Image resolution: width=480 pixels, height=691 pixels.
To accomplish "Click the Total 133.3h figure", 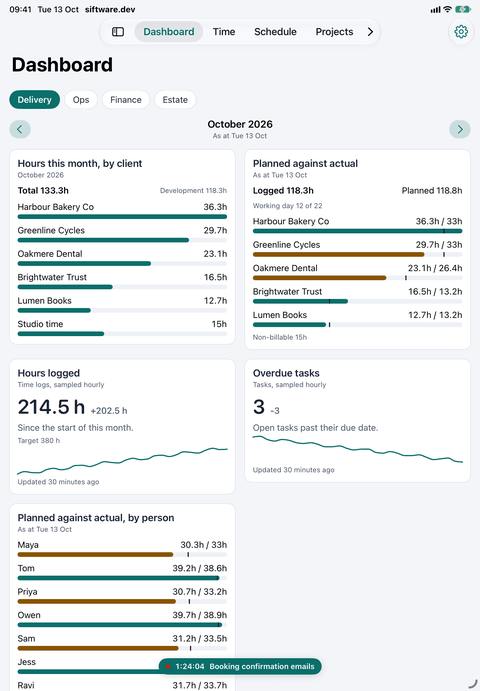I will [43, 190].
